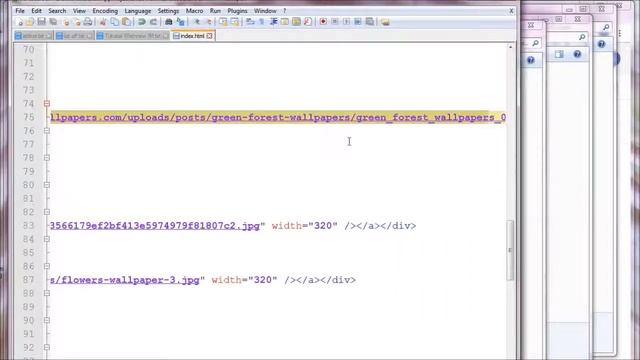The image size is (640, 360).
Task: Close the index.html tab via its X
Action: (x=209, y=36)
